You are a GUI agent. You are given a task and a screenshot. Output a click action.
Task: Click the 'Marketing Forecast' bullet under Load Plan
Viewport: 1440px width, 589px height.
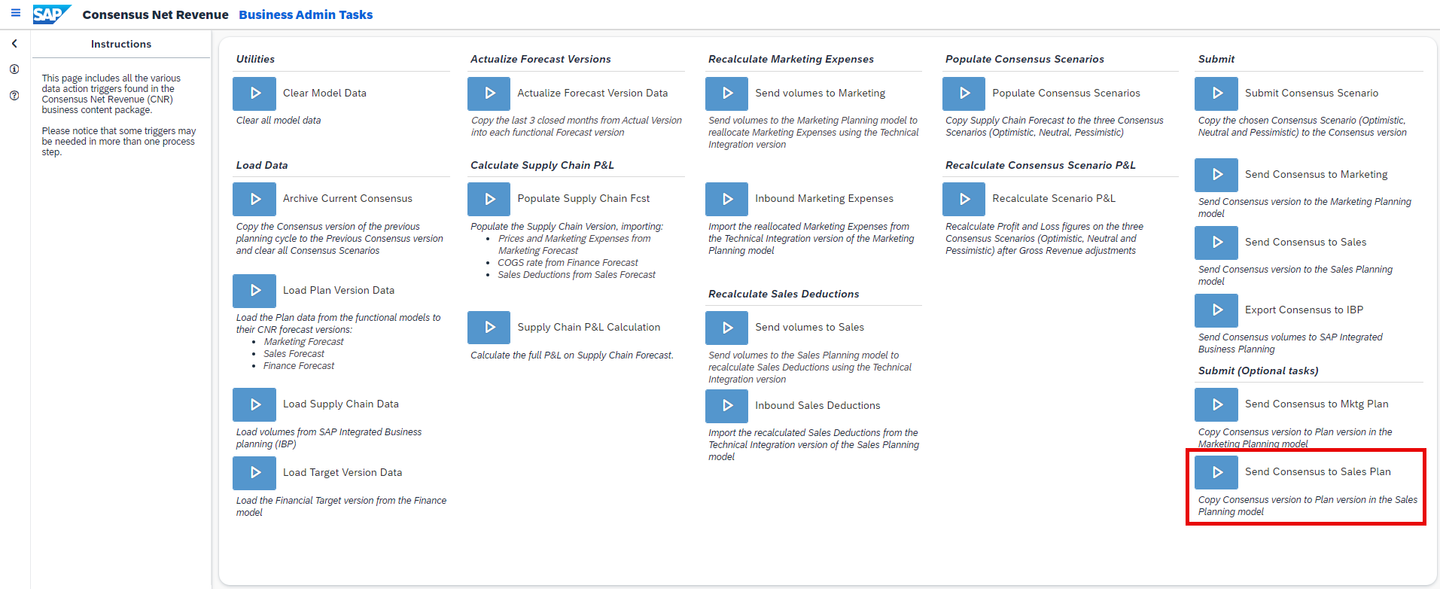tap(304, 342)
